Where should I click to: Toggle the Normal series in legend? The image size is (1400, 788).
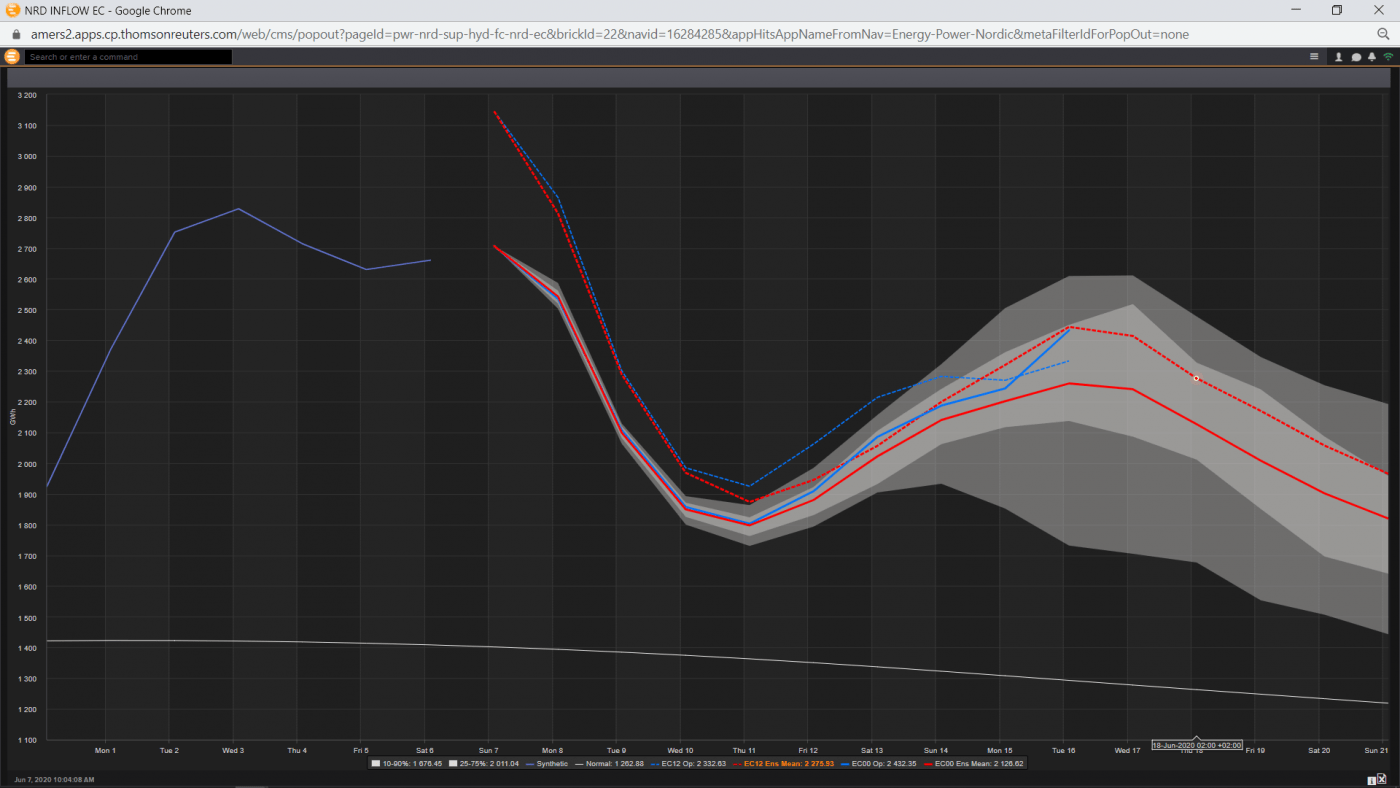(x=609, y=764)
